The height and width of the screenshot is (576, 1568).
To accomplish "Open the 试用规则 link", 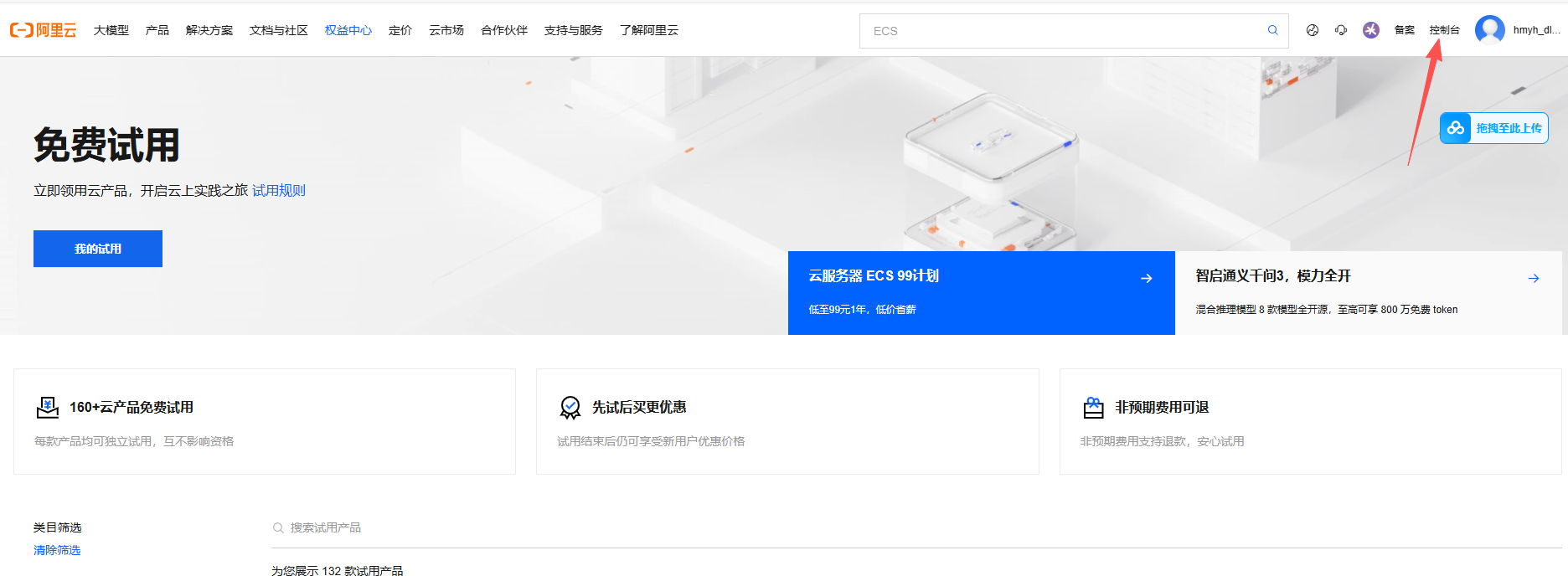I will pyautogui.click(x=279, y=191).
